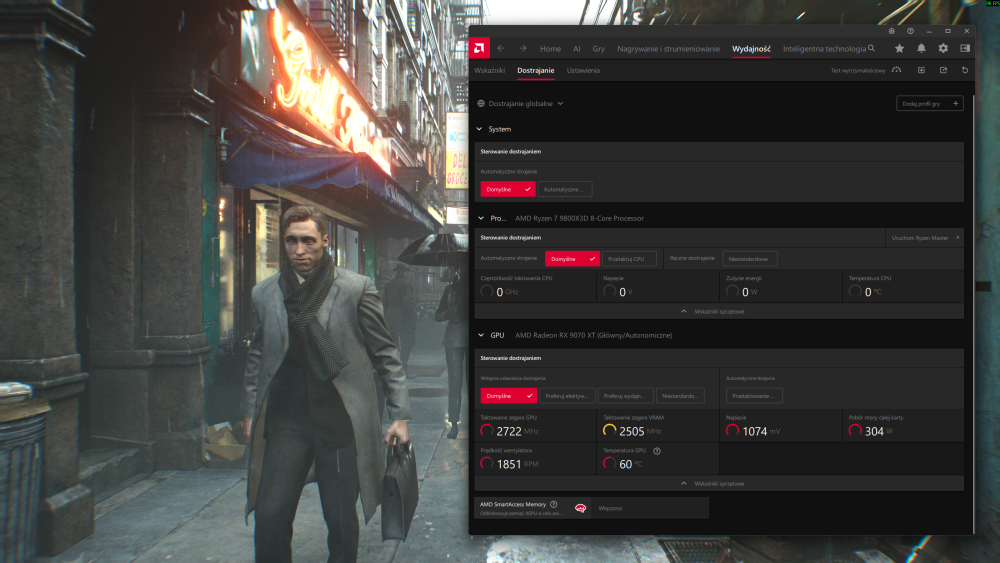Open the help question mark icon
The height and width of the screenshot is (563, 1000).
click(910, 31)
